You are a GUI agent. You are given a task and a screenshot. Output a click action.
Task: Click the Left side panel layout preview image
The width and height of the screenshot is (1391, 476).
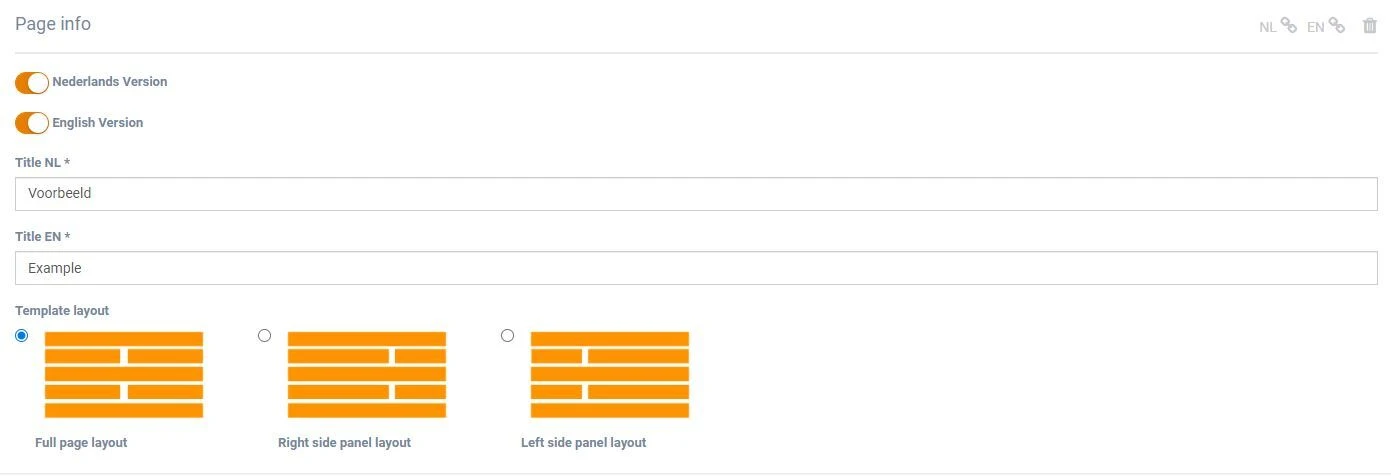tap(609, 375)
